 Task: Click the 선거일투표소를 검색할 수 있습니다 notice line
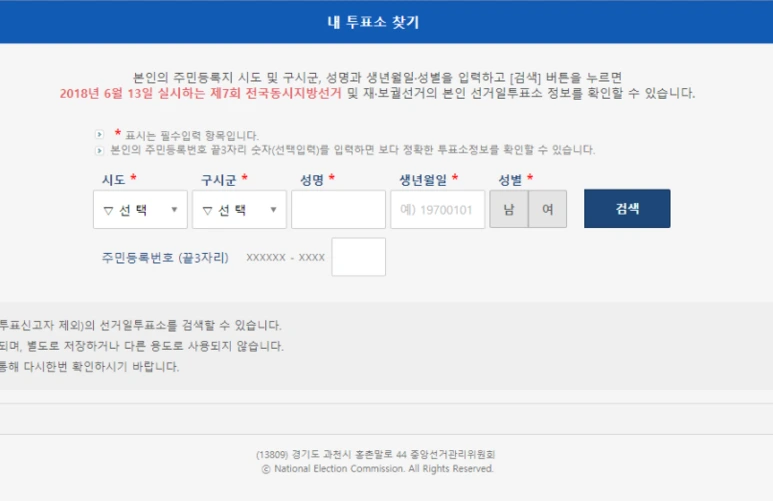coord(141,325)
